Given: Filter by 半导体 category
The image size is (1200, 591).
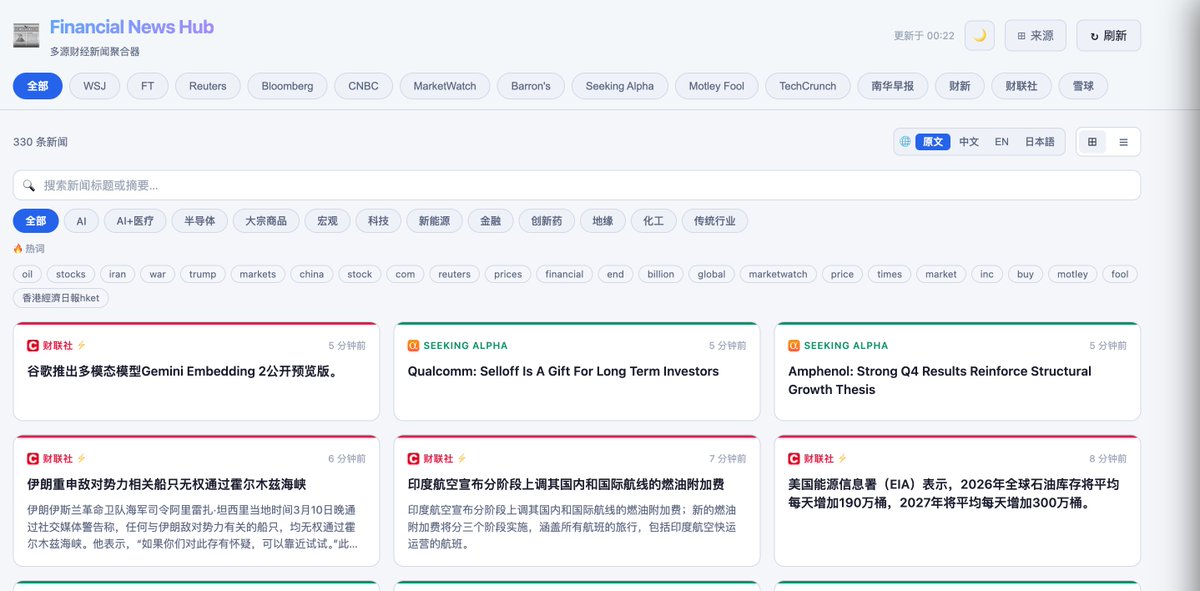Looking at the screenshot, I should click(x=200, y=221).
